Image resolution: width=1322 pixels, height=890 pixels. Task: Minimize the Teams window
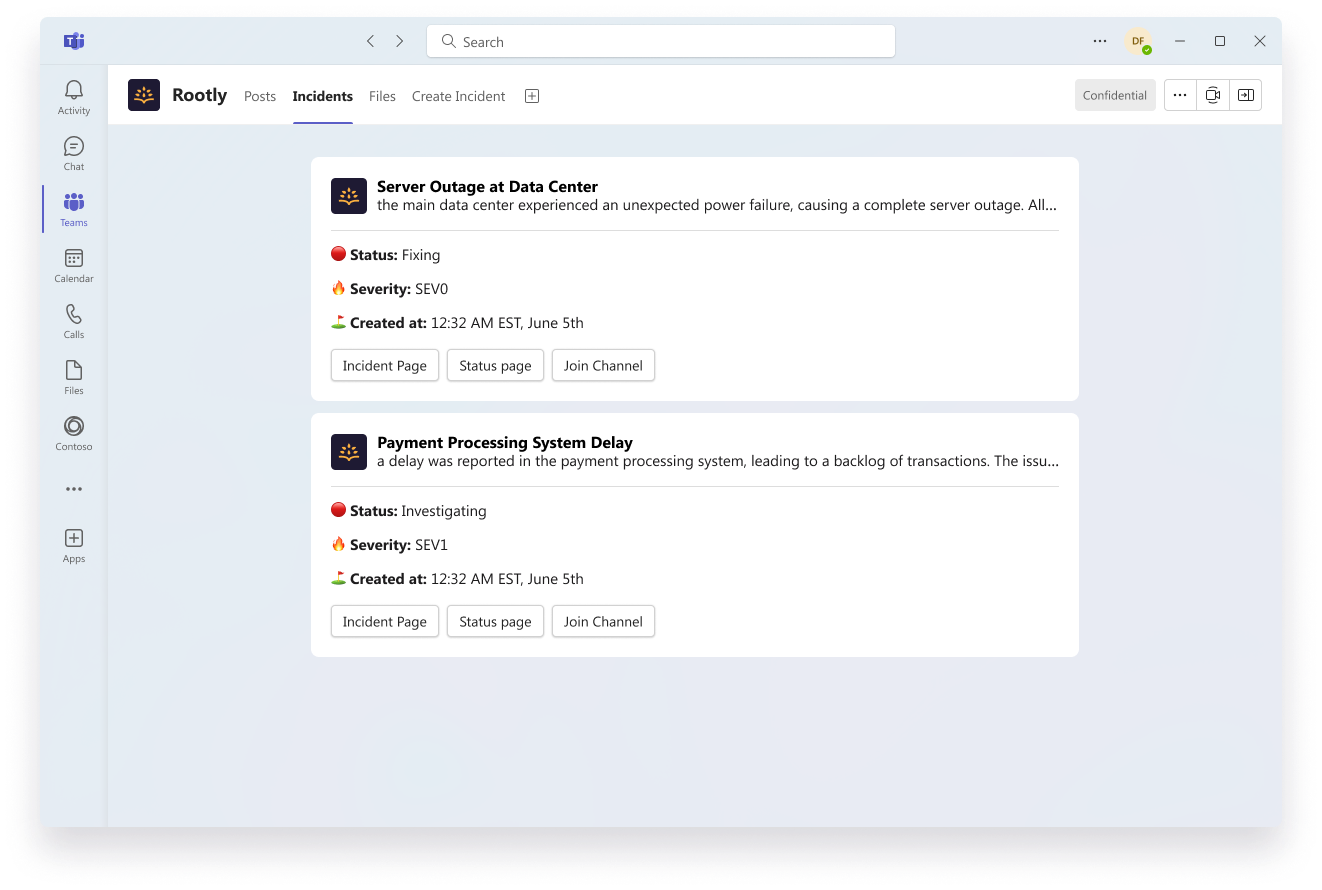1180,41
